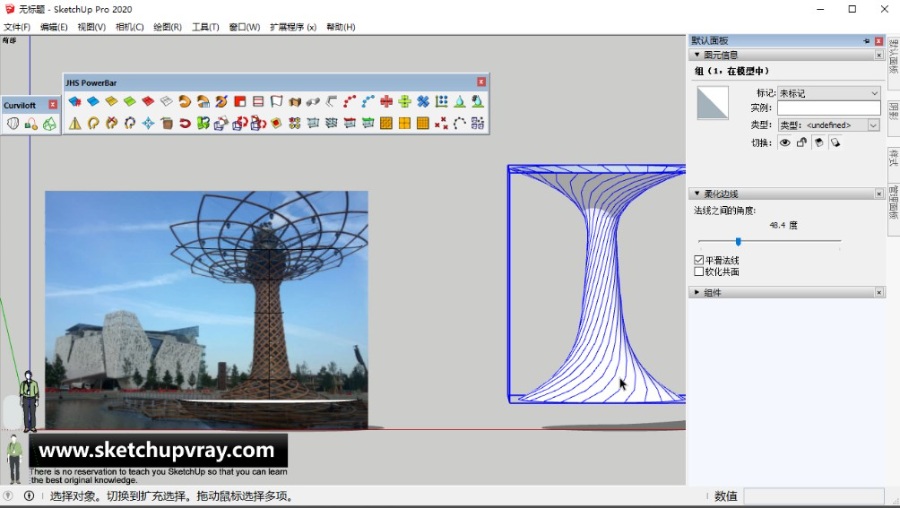
Task: Uncheck the 平滑法线 checkbox
Action: (699, 260)
